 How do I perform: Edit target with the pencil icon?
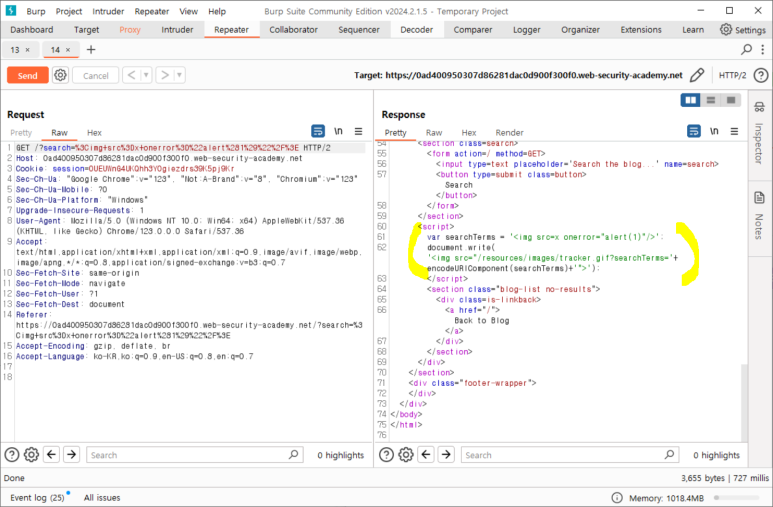[x=697, y=75]
